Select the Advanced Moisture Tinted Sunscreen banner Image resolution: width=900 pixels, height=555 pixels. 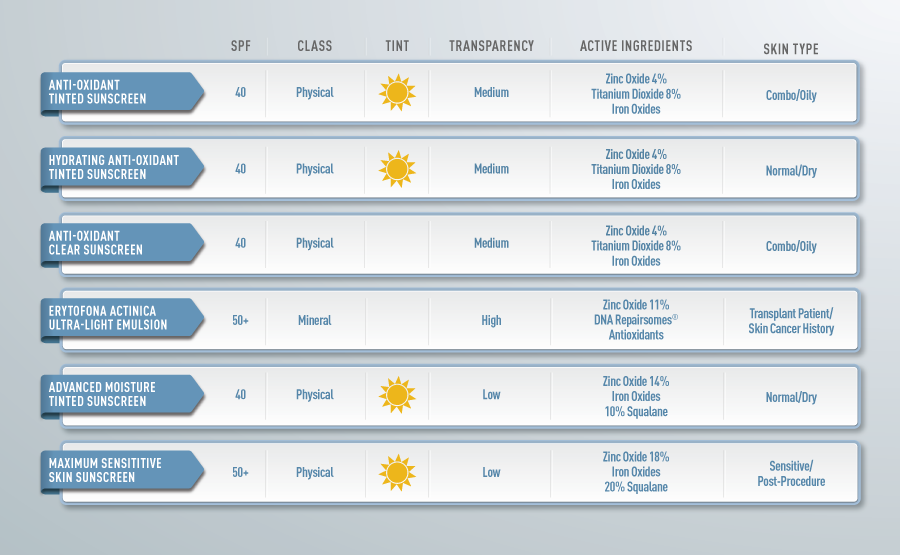tap(122, 394)
